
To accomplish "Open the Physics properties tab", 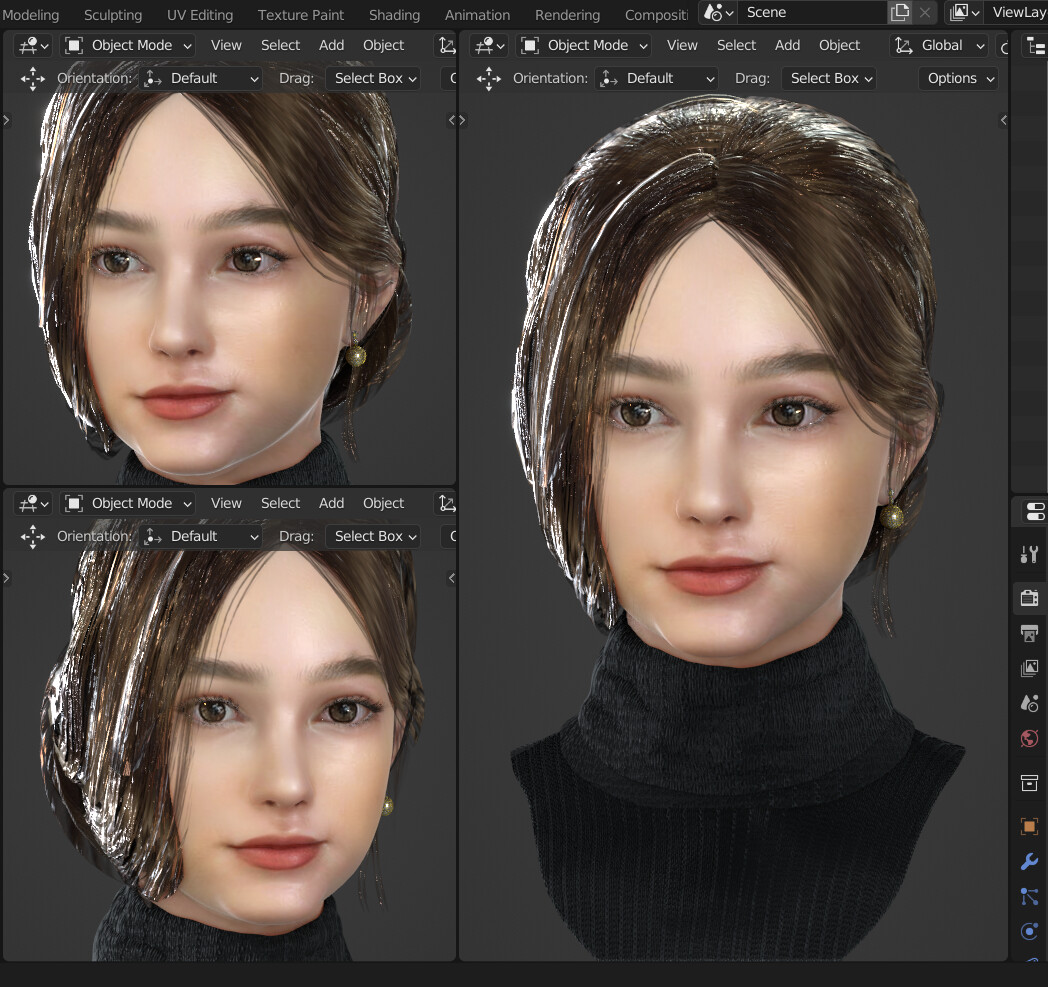I will [x=1030, y=931].
